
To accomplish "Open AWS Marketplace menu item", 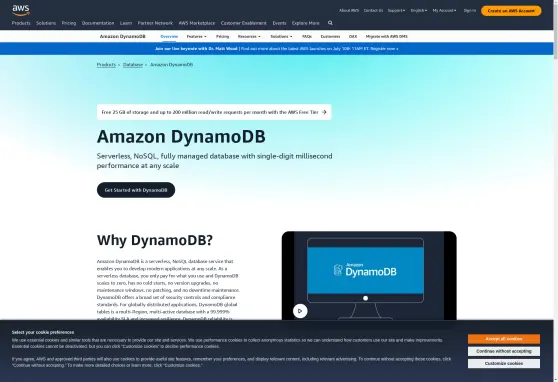I will (197, 23).
